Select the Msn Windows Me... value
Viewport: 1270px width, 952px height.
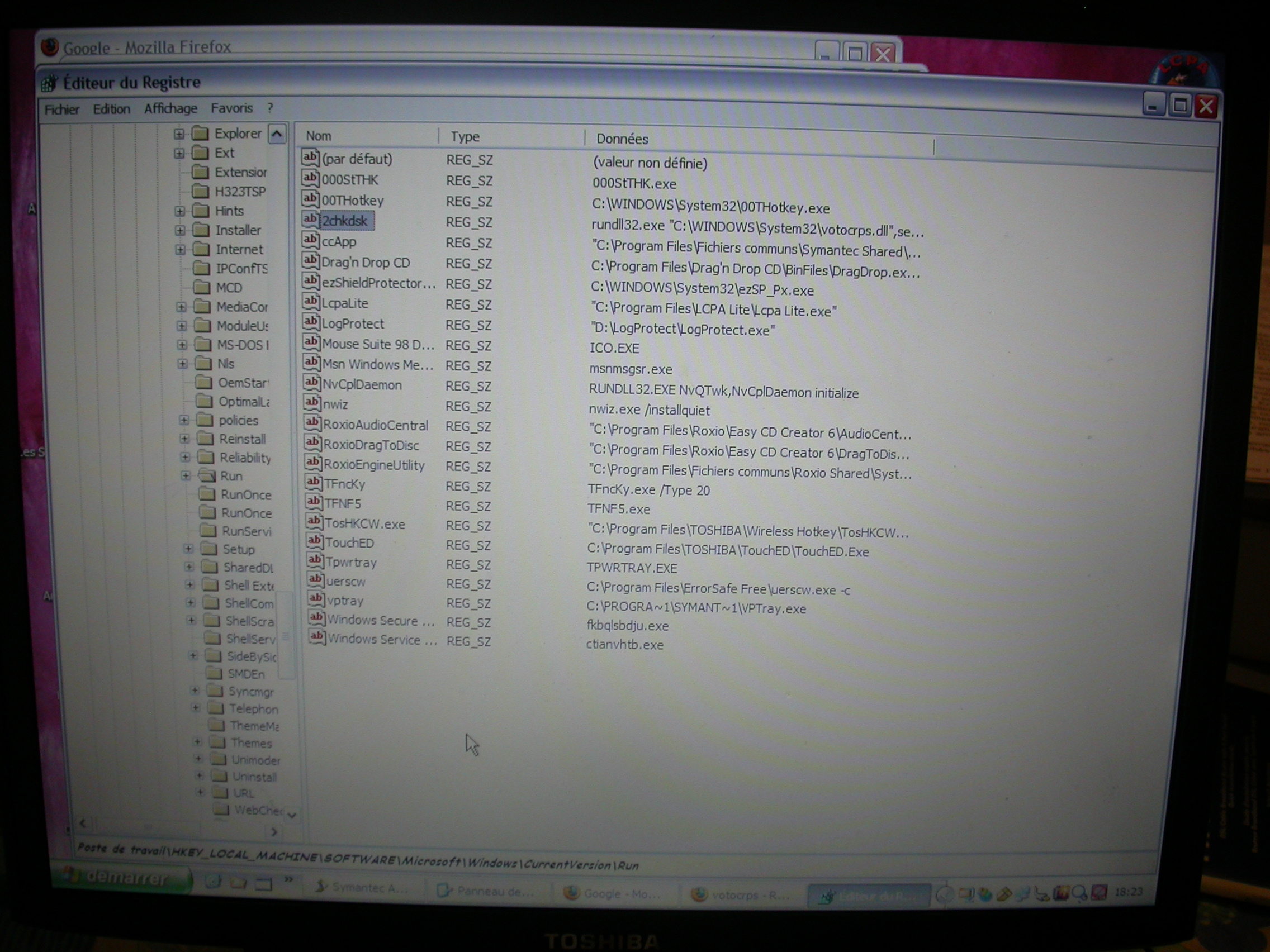(x=378, y=365)
